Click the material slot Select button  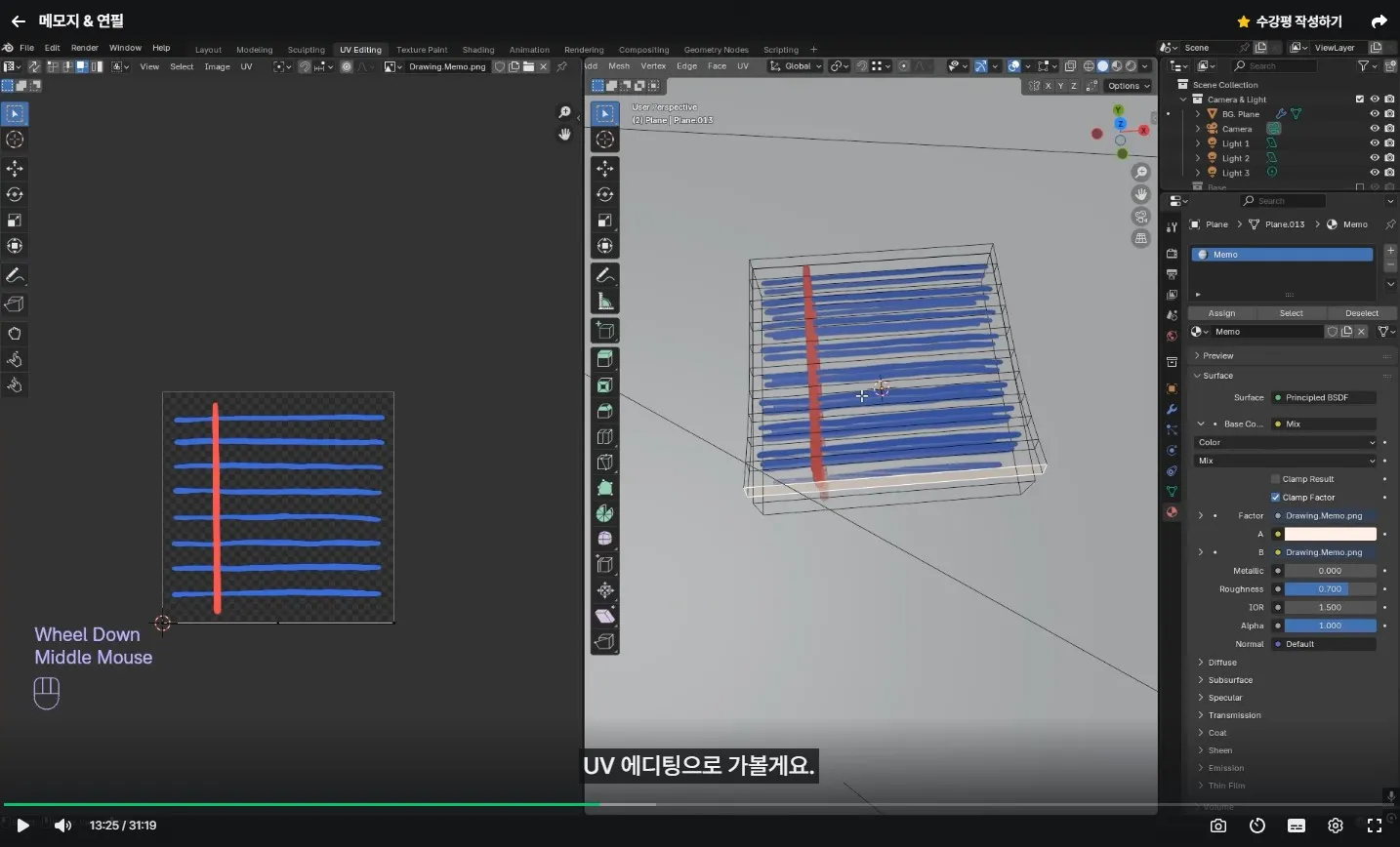coord(1292,313)
